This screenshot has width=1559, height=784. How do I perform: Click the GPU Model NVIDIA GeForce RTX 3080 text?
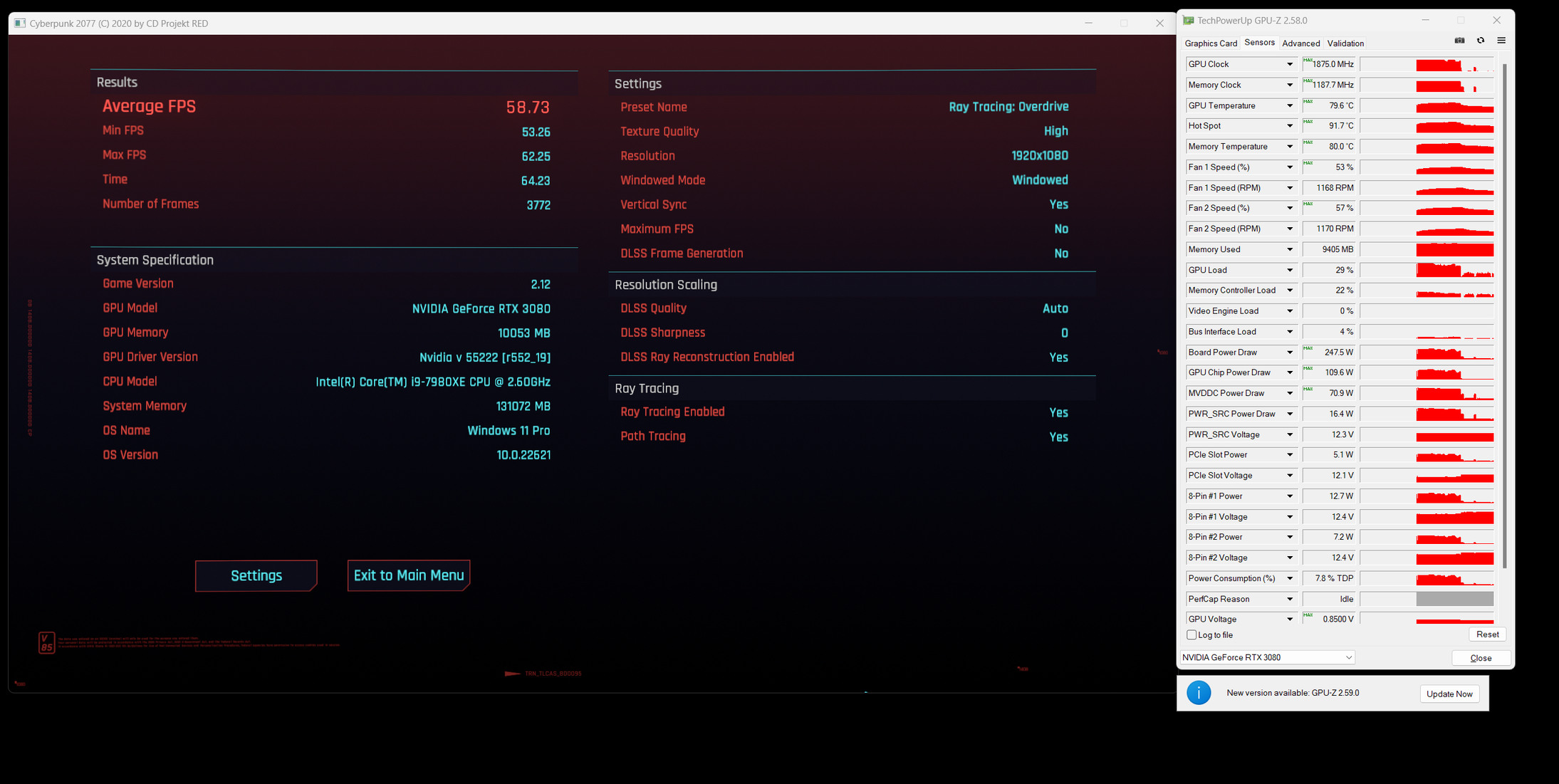point(481,309)
